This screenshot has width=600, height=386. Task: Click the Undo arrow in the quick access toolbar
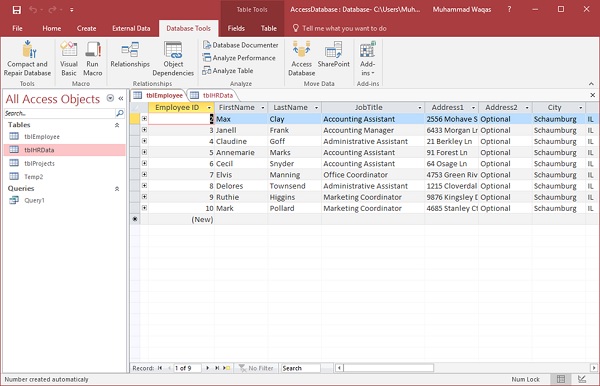33,10
